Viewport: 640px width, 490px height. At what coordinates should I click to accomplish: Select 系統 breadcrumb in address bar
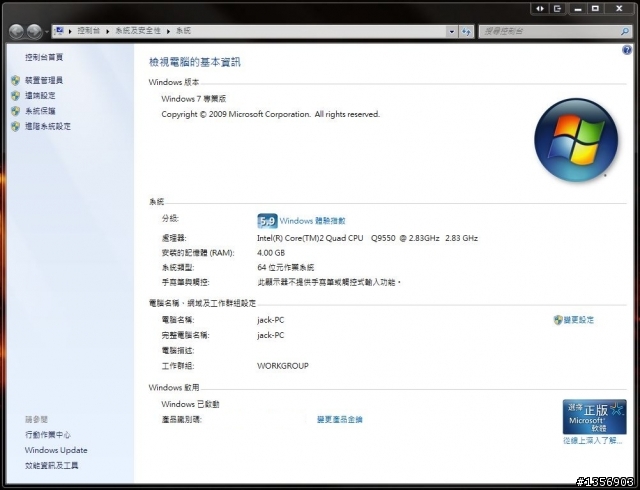point(183,31)
